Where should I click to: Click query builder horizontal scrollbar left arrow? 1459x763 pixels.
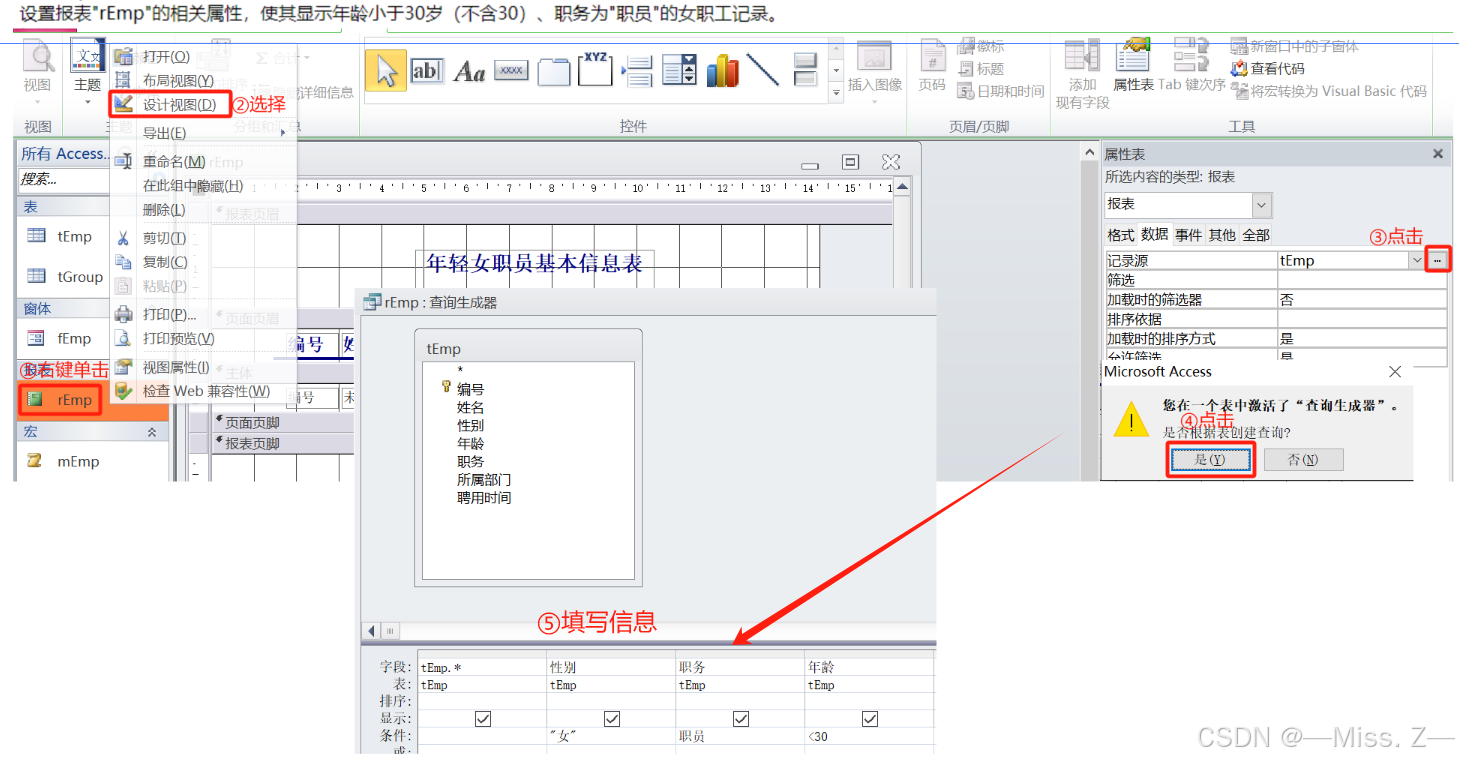pyautogui.click(x=372, y=631)
